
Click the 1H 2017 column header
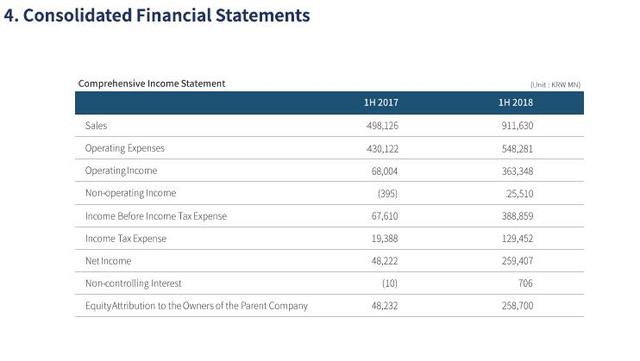381,103
